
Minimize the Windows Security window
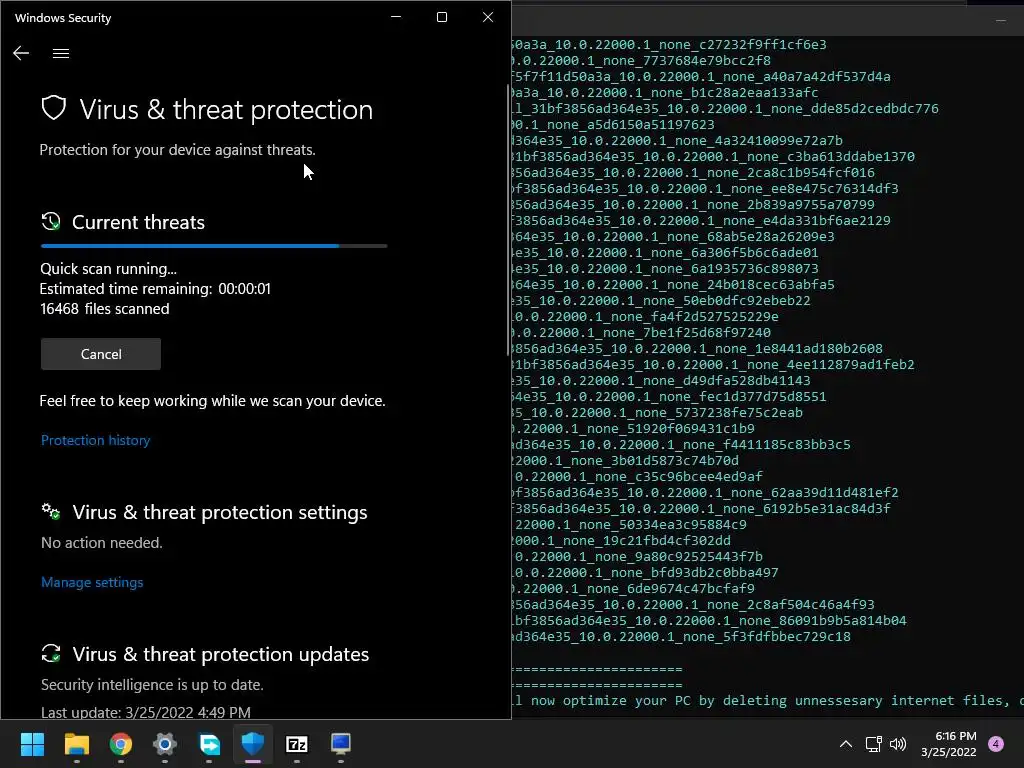click(x=396, y=17)
